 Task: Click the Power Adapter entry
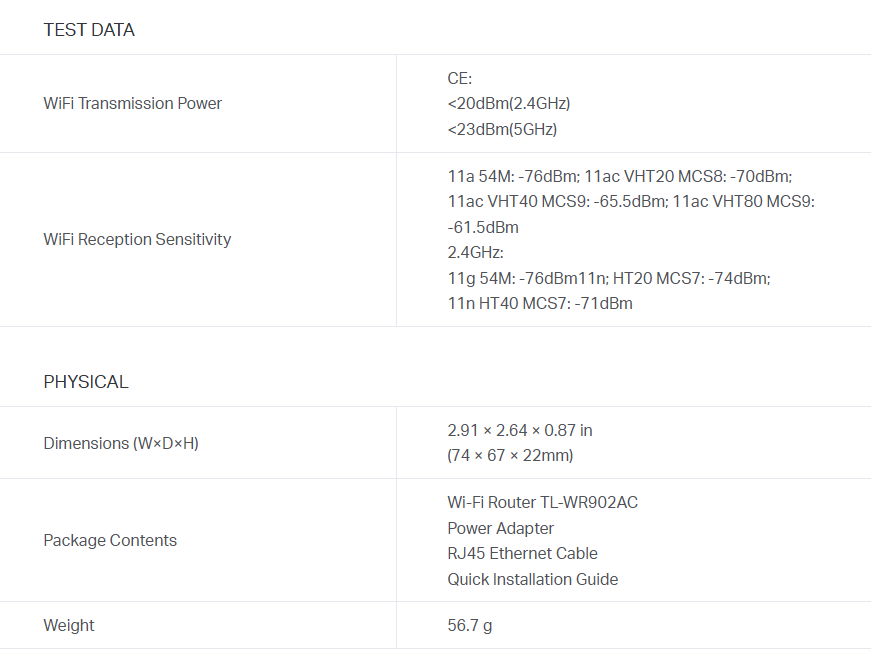coord(500,528)
